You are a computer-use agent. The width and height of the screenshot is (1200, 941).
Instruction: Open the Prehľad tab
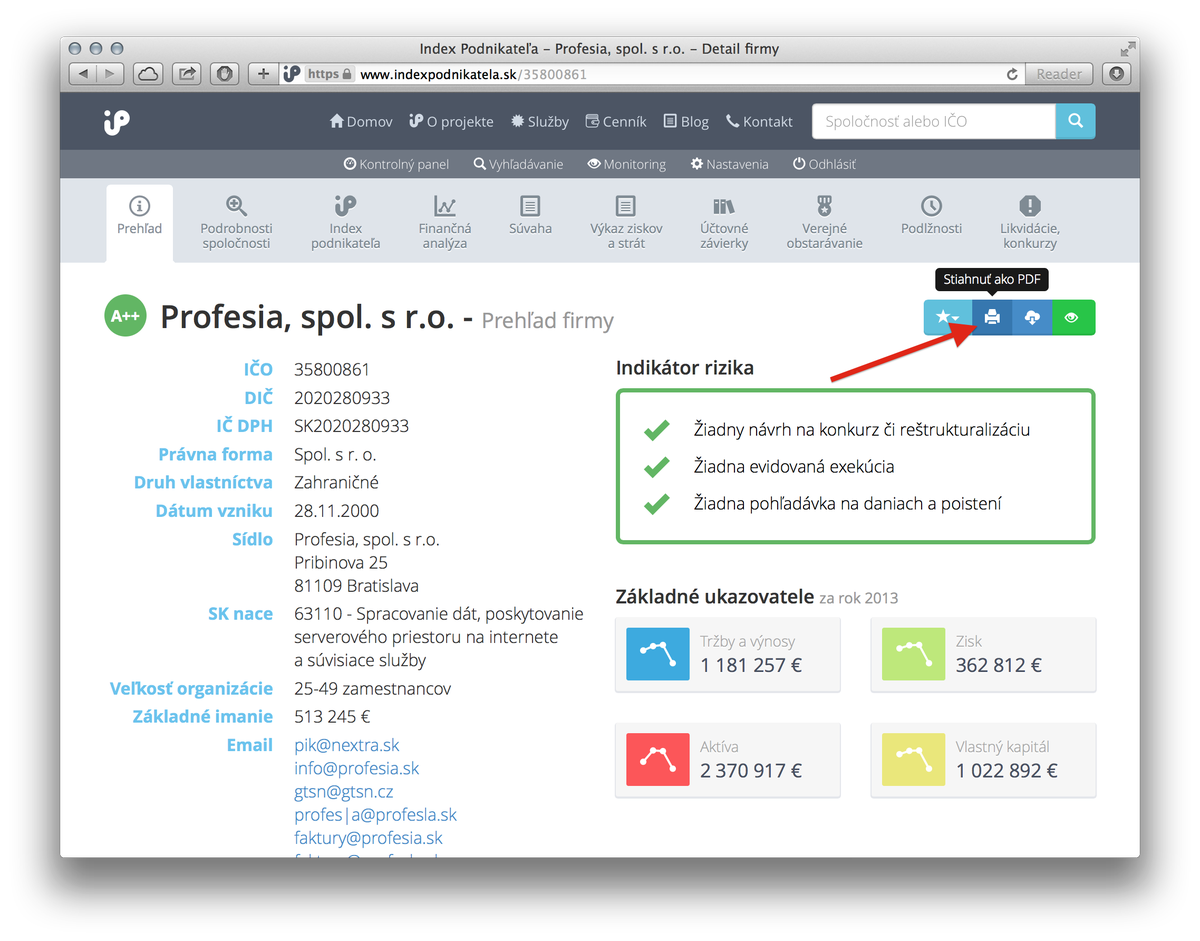pyautogui.click(x=139, y=223)
